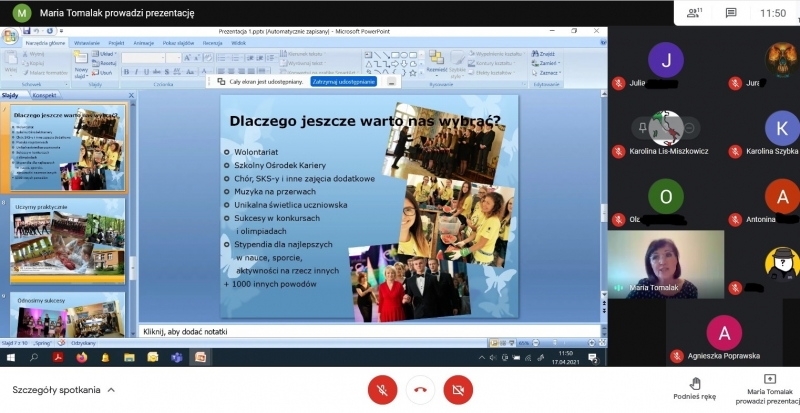The width and height of the screenshot is (800, 413).
Task: Toggle strikethrough formatting
Action: coord(157,72)
